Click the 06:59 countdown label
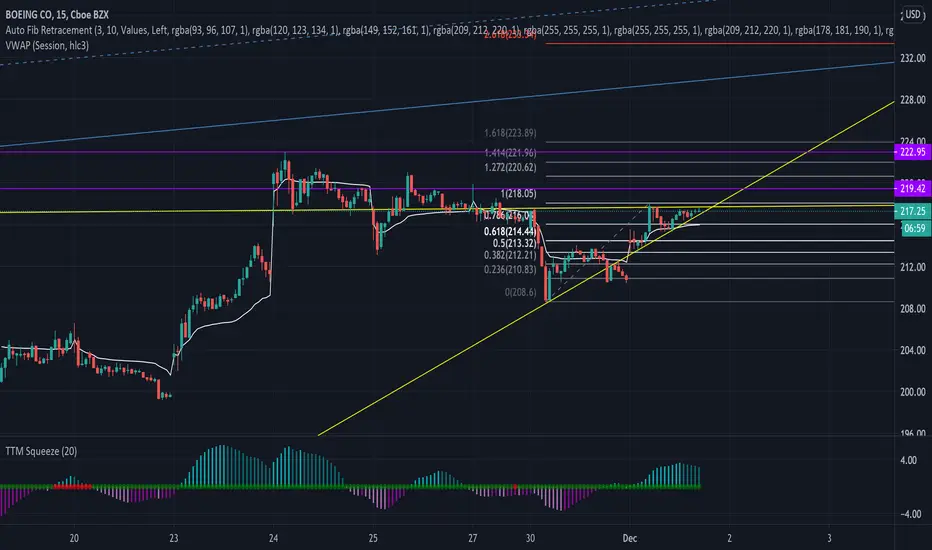932x550 pixels. 914,228
